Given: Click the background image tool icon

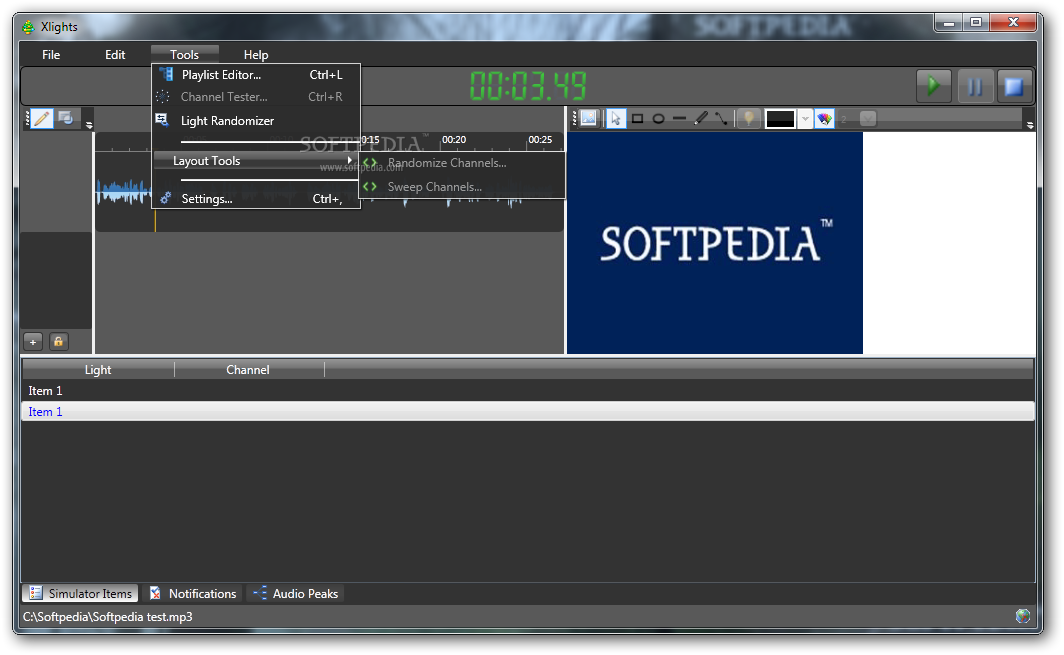Looking at the screenshot, I should coord(588,119).
